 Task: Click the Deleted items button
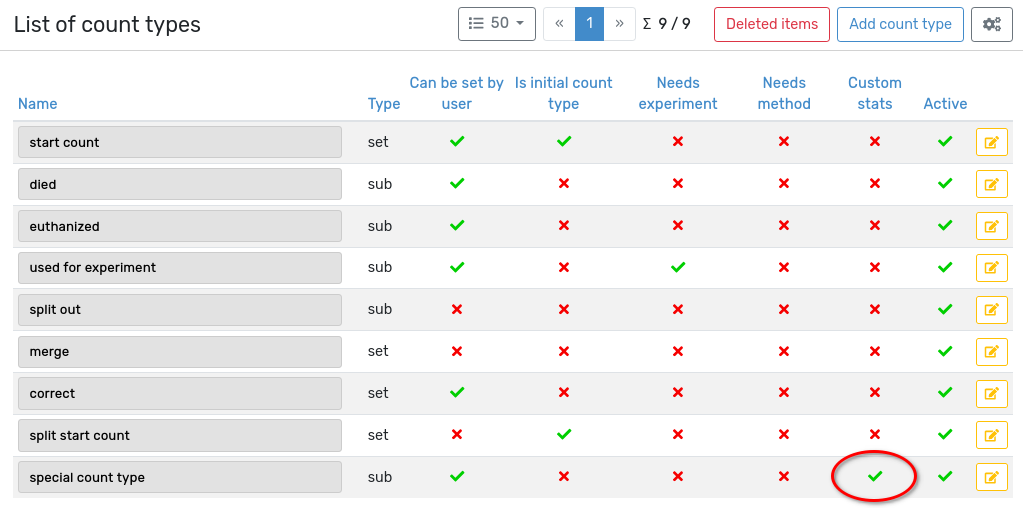[x=771, y=24]
